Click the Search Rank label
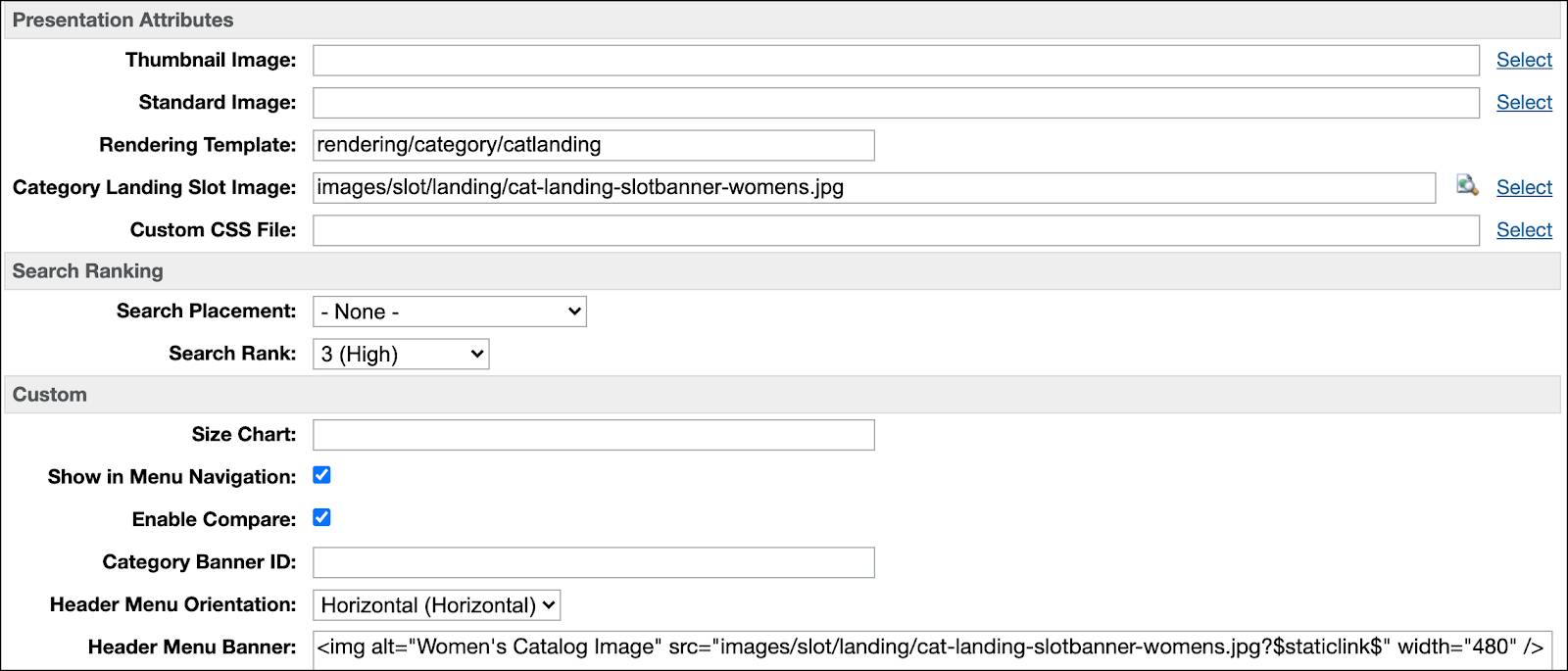Viewport: 1568px width, 671px height. 232,354
